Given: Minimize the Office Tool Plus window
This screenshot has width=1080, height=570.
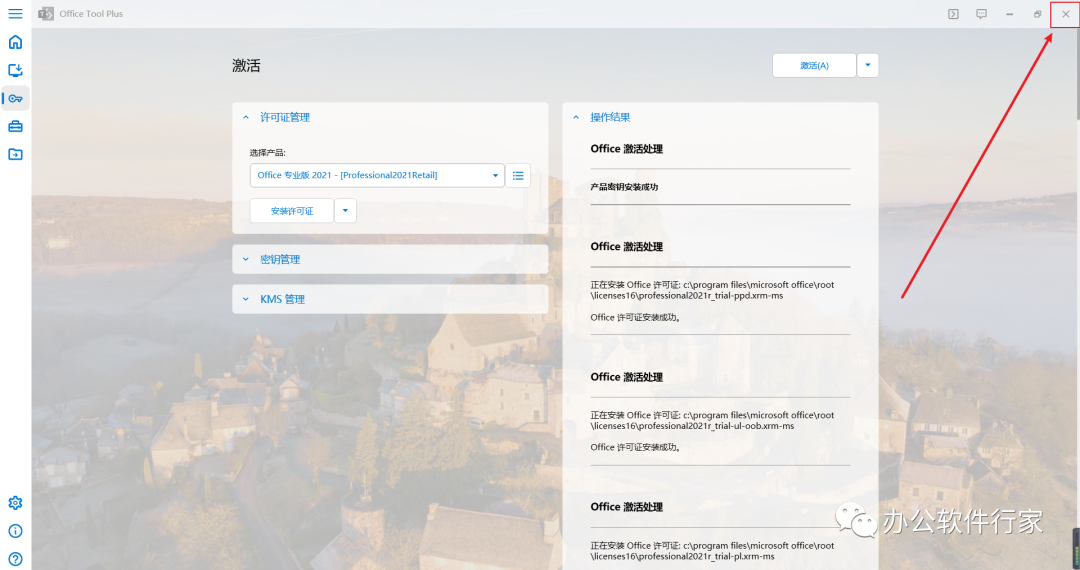Looking at the screenshot, I should pos(1010,14).
